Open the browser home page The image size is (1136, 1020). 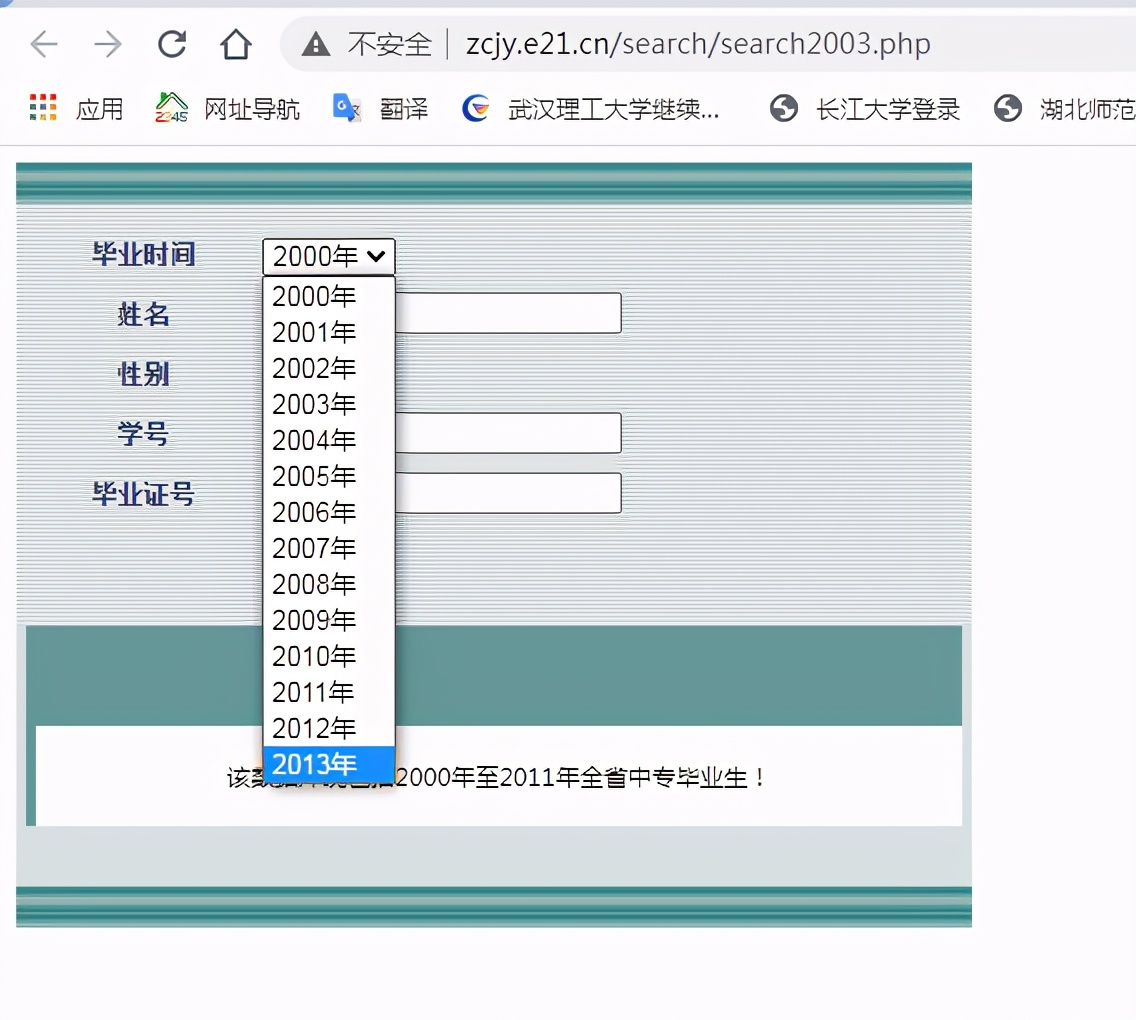(236, 44)
